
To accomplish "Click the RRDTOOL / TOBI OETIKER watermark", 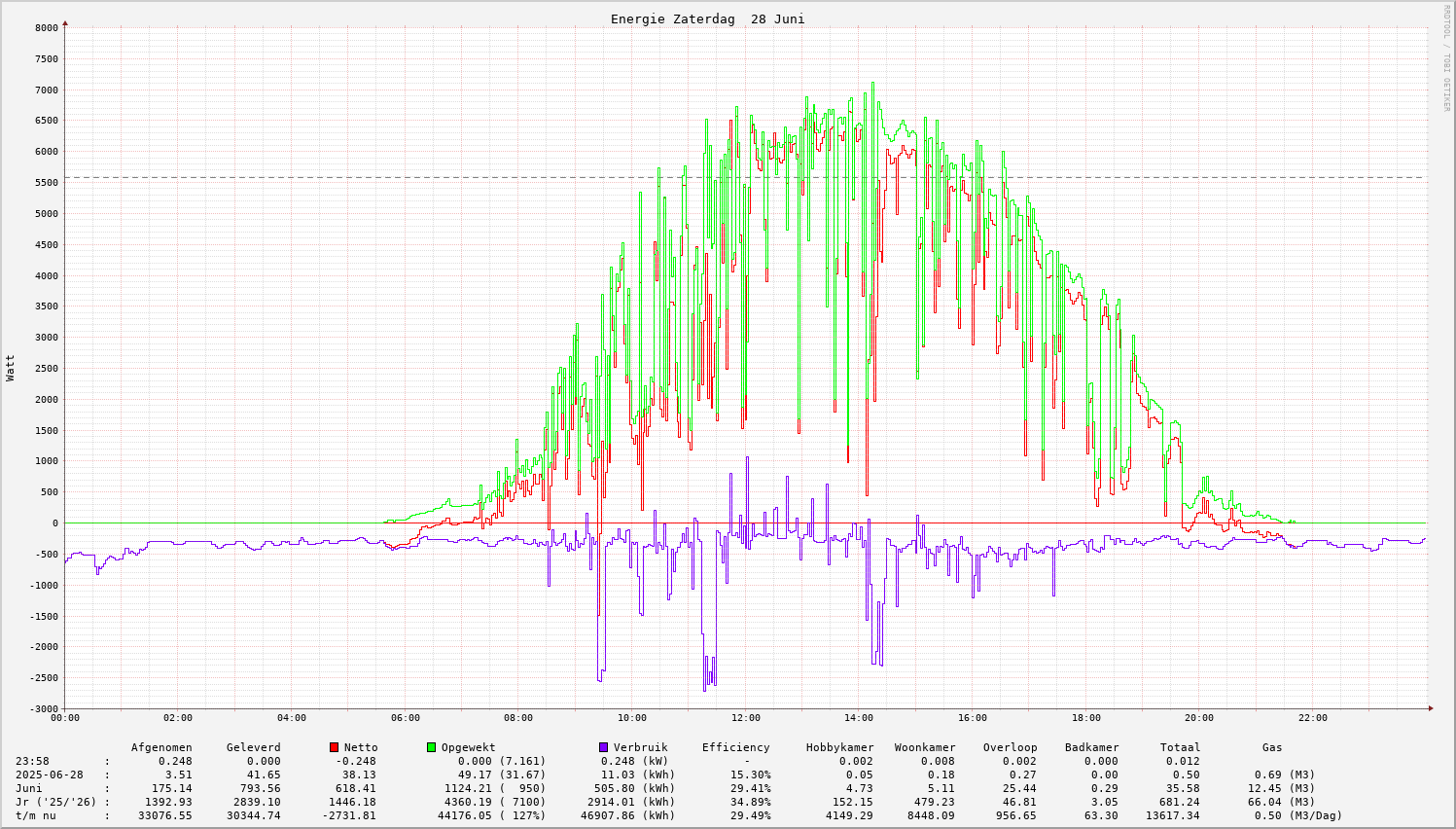I will [1446, 58].
